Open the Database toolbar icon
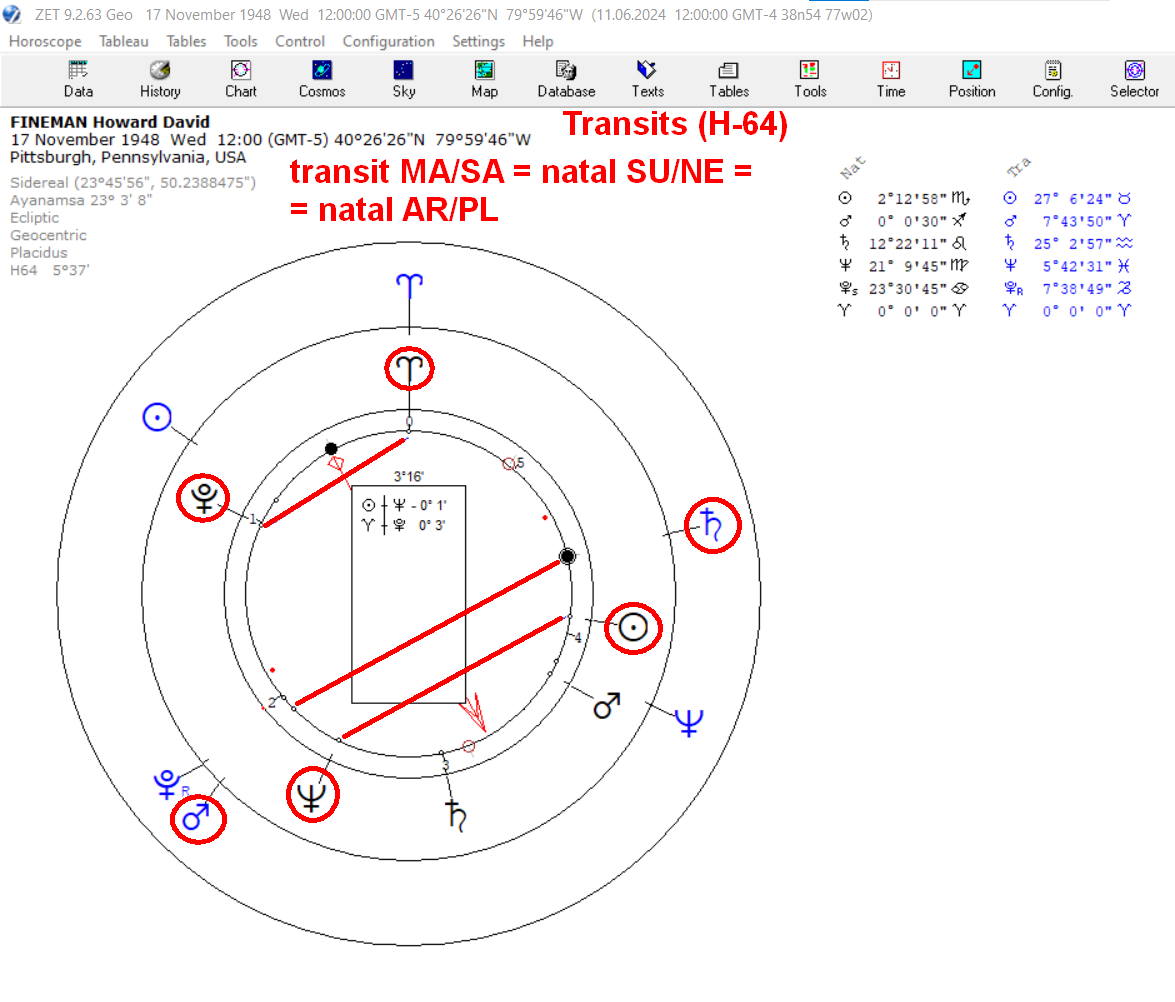This screenshot has width=1175, height=1002. point(566,79)
